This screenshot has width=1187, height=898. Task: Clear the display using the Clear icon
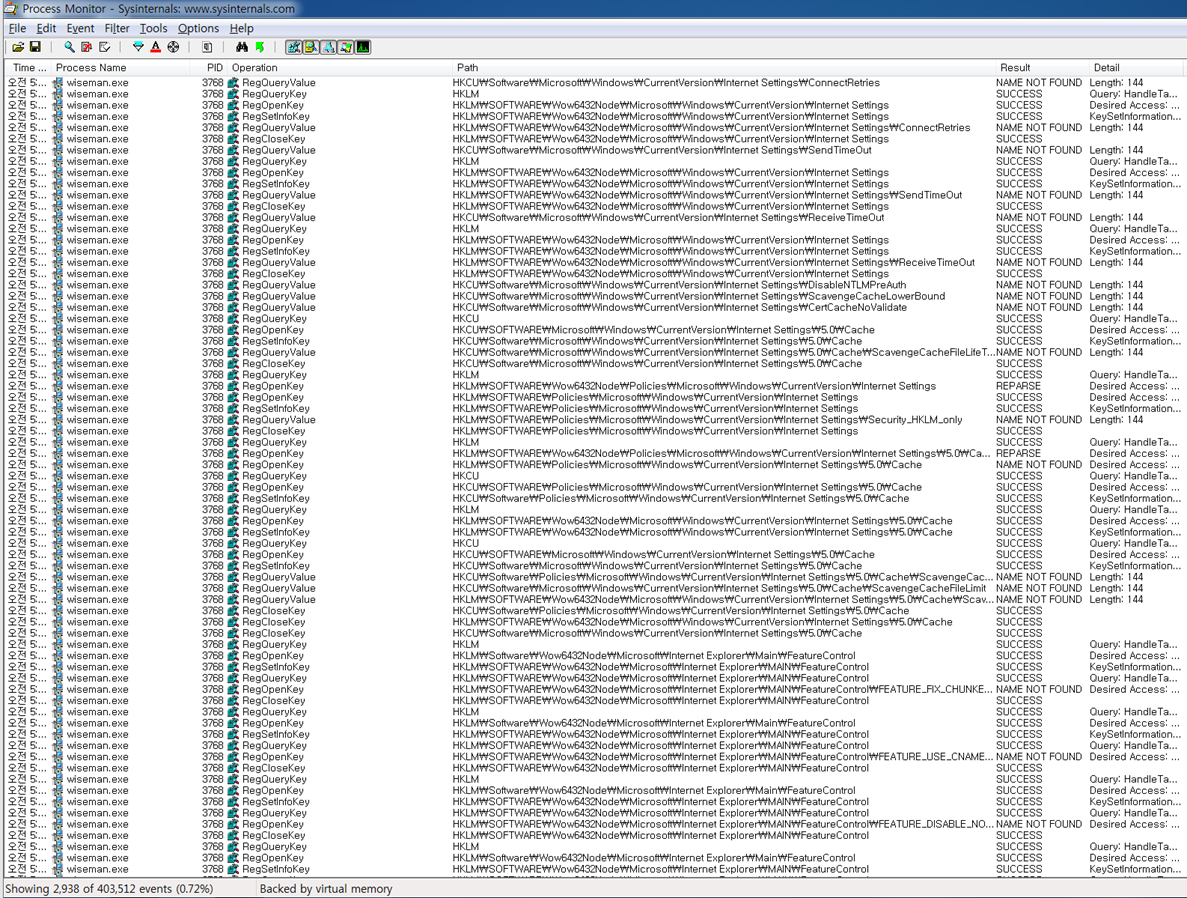[x=104, y=47]
